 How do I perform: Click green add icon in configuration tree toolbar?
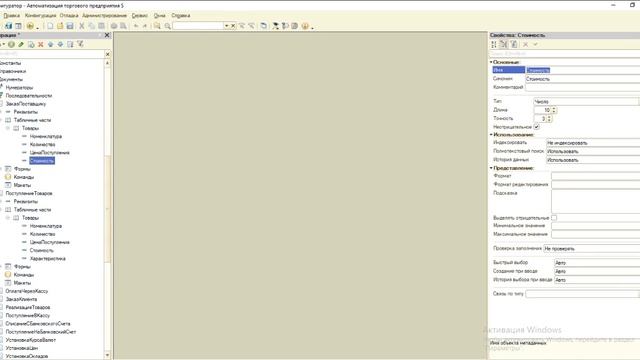(x=11, y=44)
